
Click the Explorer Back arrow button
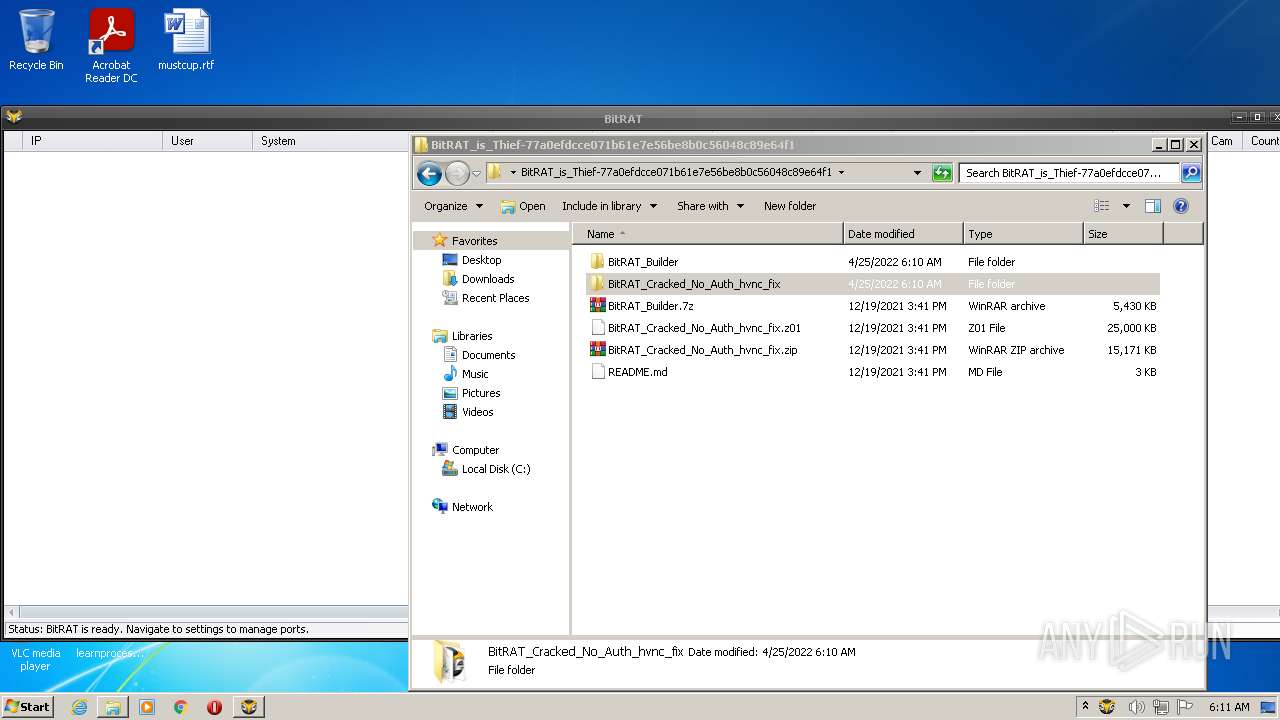[x=429, y=173]
